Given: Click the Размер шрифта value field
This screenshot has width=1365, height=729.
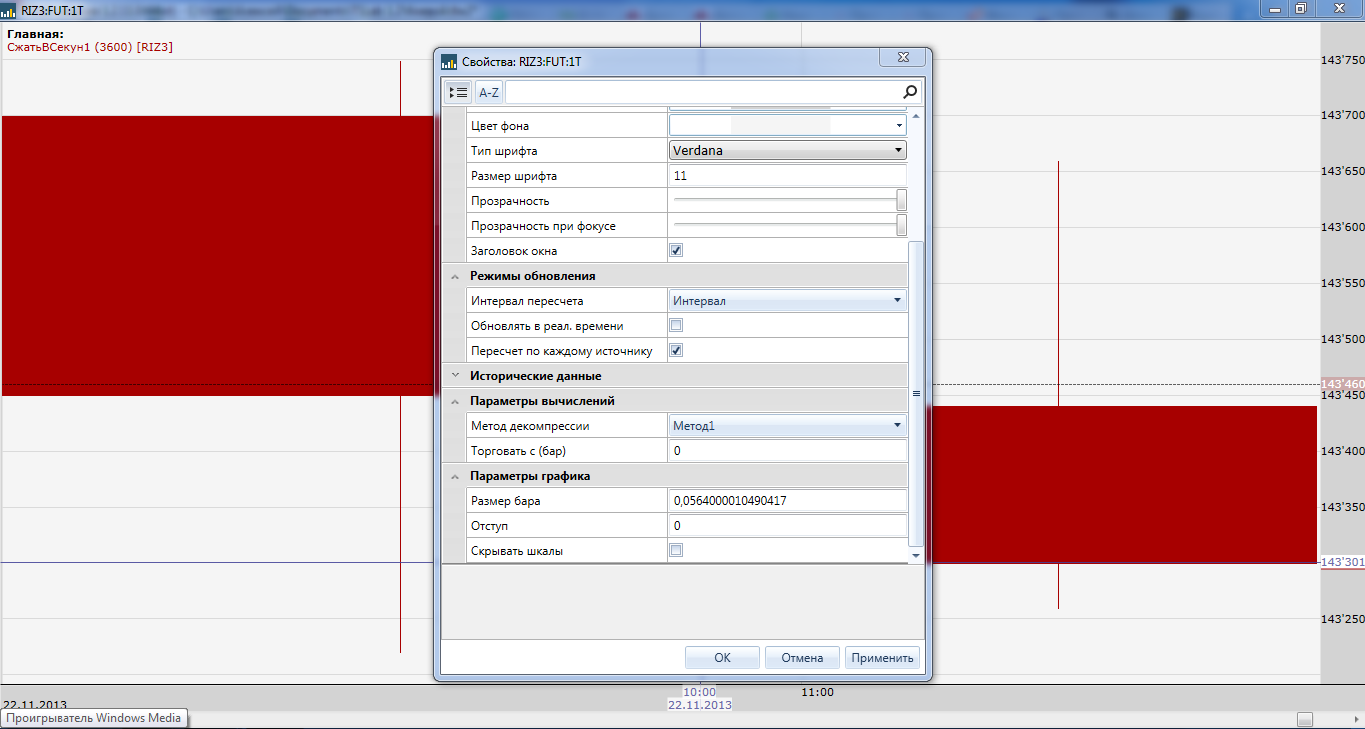Looking at the screenshot, I should tap(788, 176).
